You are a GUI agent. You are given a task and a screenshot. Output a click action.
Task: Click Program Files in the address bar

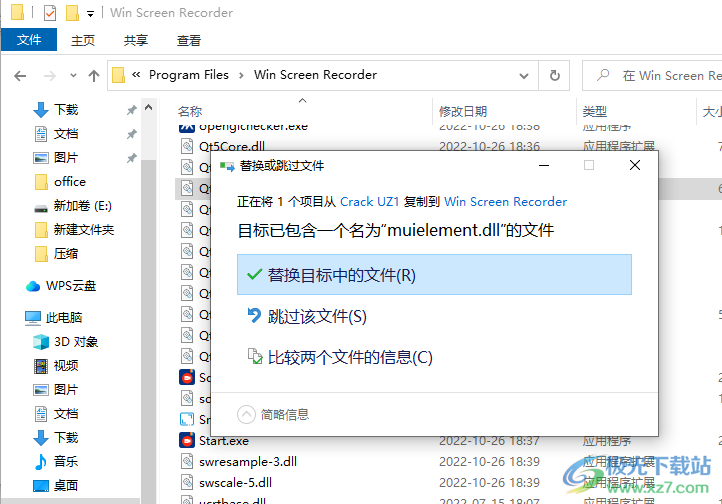[x=189, y=75]
